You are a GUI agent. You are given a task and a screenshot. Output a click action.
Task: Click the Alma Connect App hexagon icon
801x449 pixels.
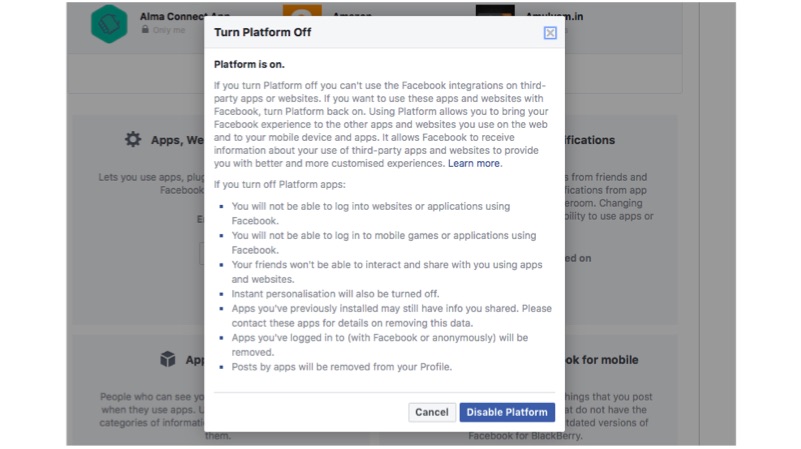108,24
